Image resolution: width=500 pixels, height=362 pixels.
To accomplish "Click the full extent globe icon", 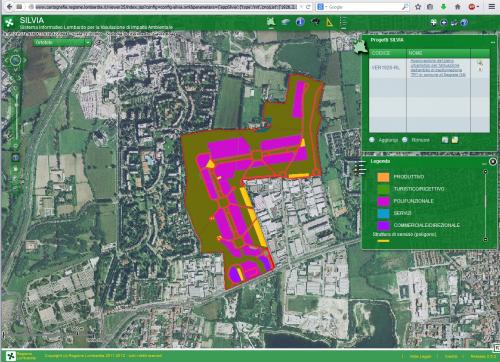I will pos(16,158).
